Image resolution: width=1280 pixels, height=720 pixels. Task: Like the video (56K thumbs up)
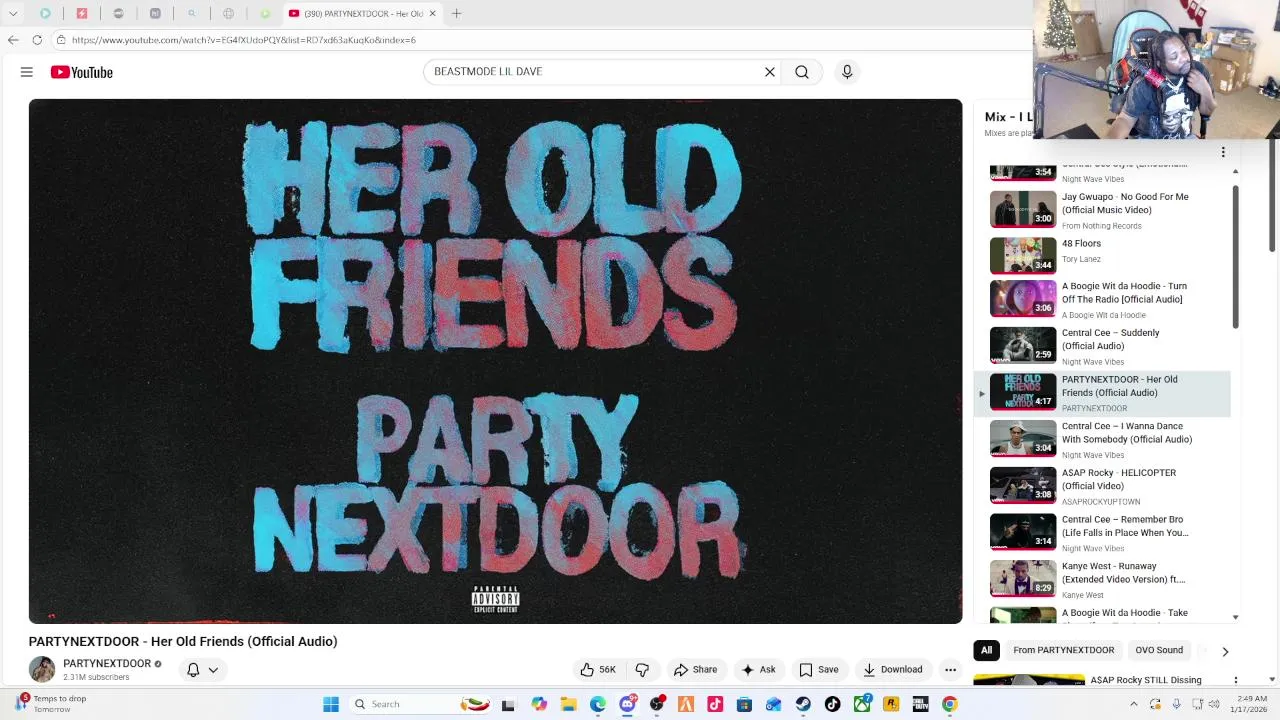[x=598, y=670]
